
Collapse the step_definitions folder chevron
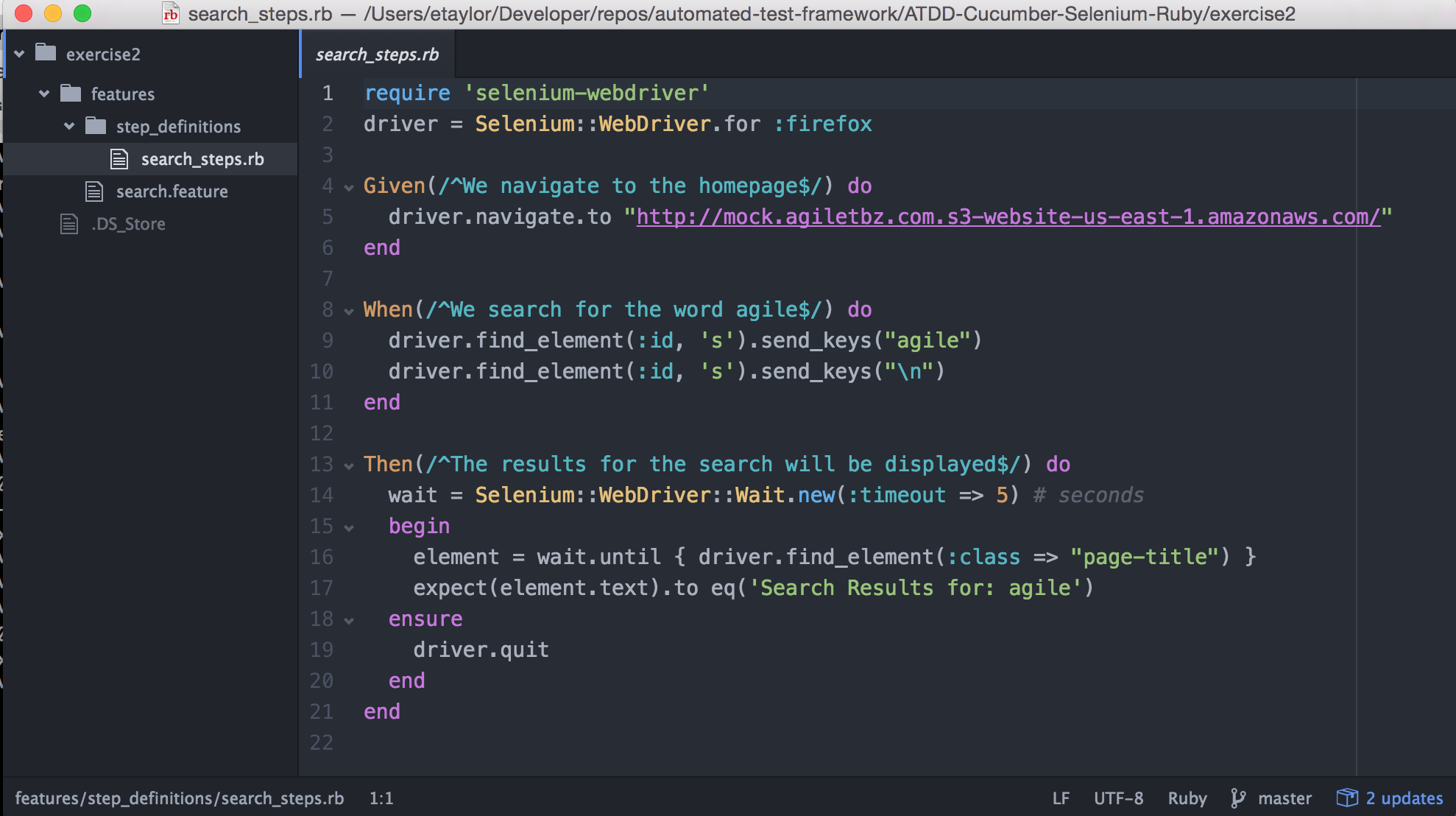point(69,126)
